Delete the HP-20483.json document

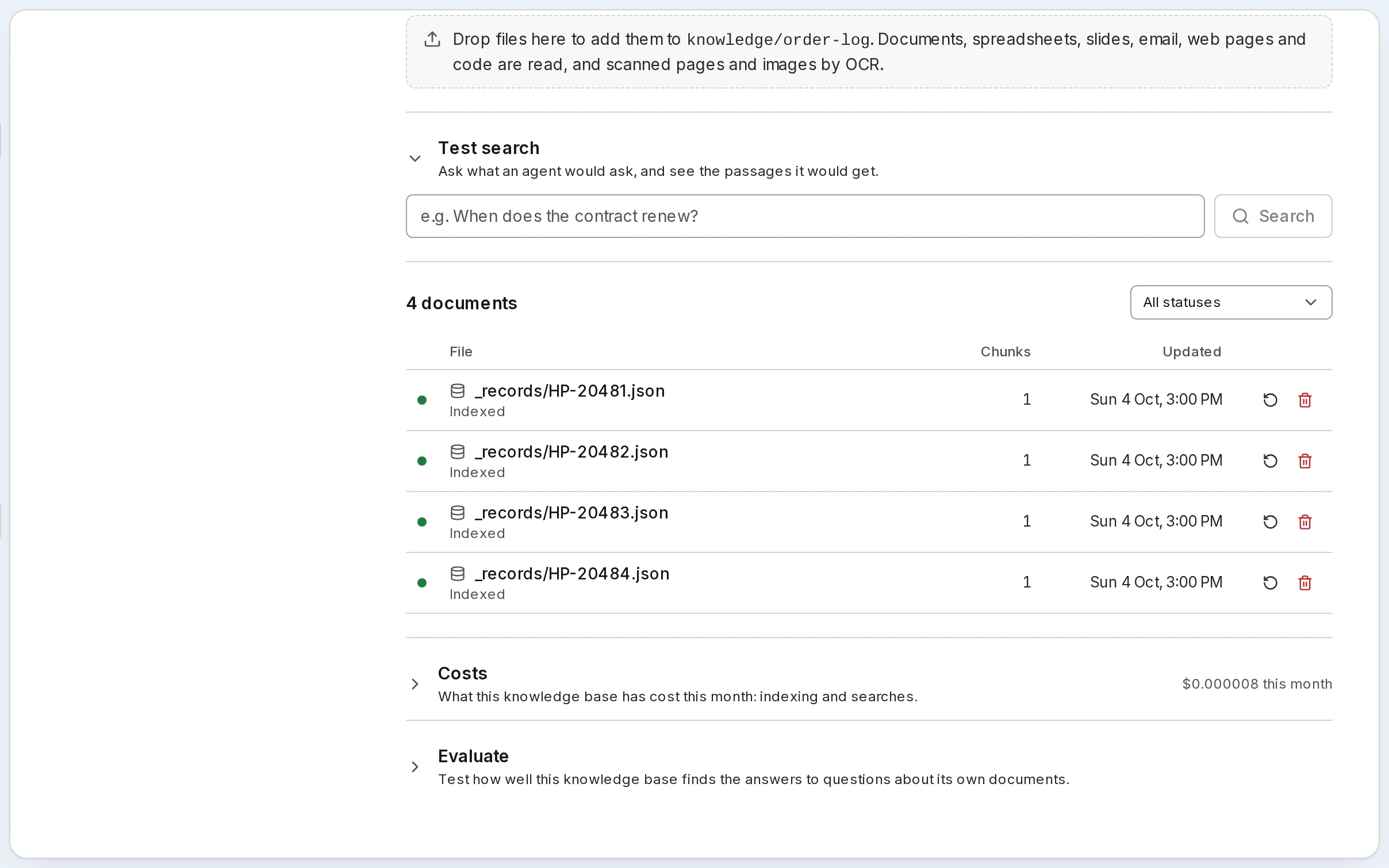(x=1305, y=522)
